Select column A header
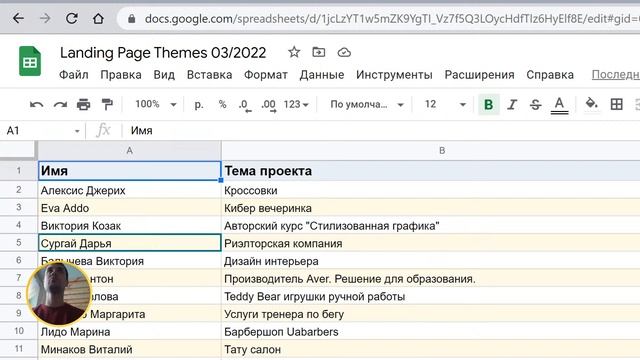This screenshot has height=360, width=640. (129, 151)
